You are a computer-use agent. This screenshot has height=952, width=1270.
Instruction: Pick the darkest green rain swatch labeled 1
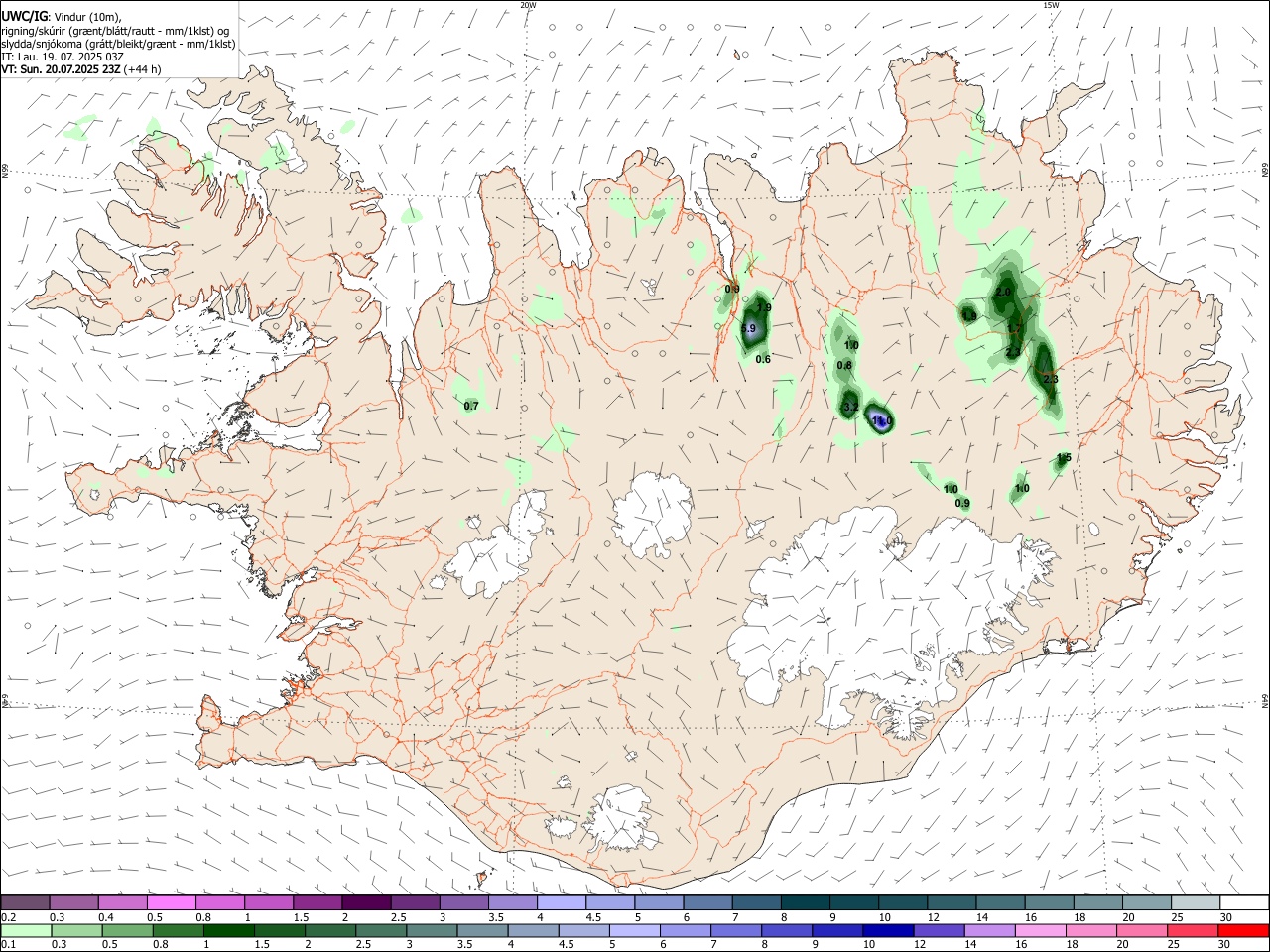pos(228,931)
